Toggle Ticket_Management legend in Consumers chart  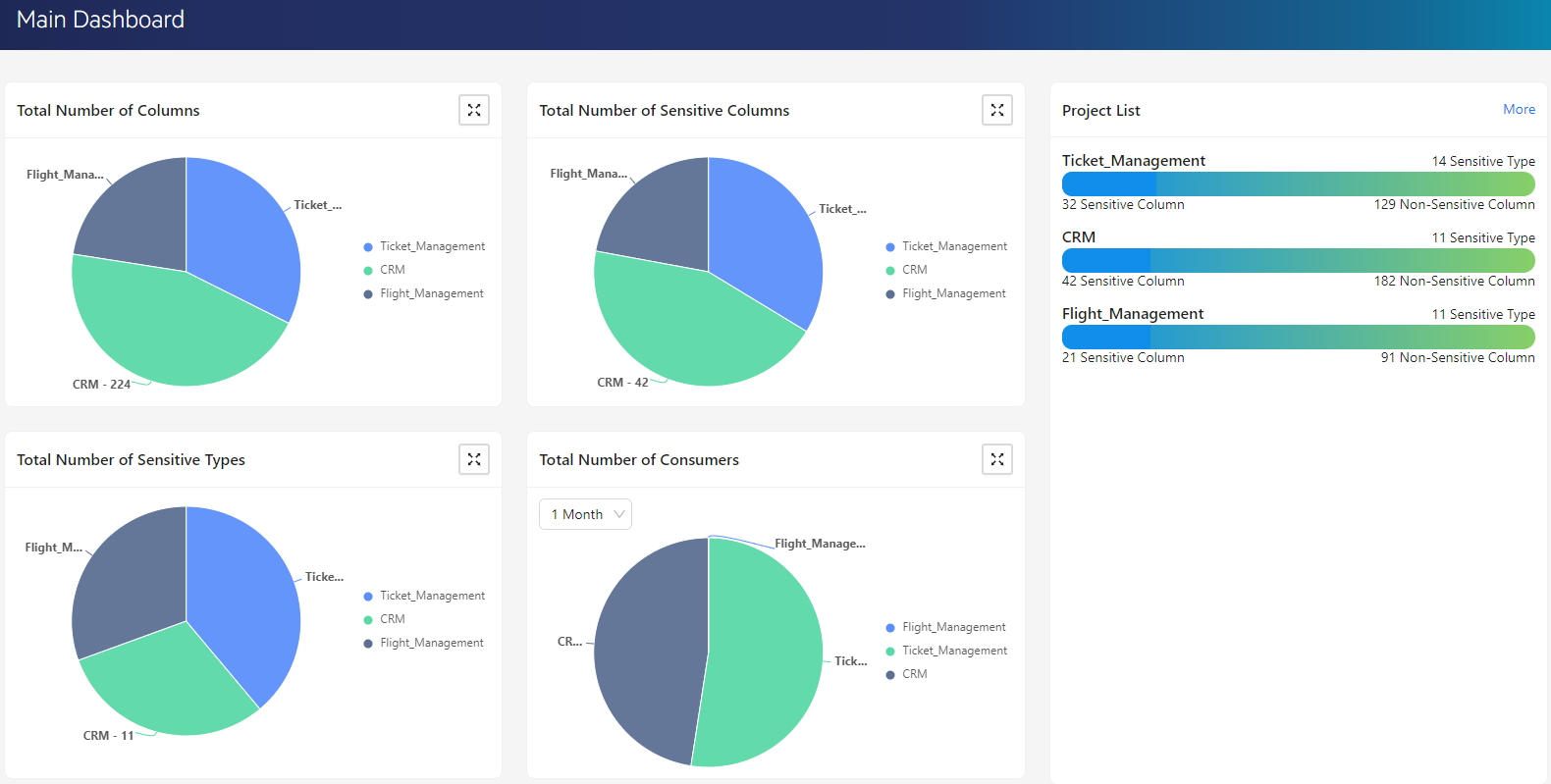pyautogui.click(x=953, y=651)
